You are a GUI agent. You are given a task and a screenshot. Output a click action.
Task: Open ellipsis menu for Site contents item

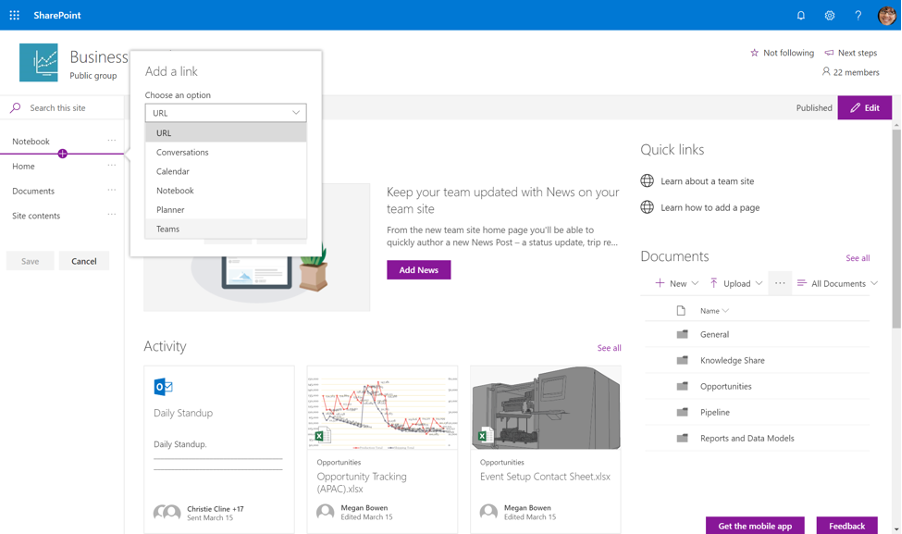(112, 215)
